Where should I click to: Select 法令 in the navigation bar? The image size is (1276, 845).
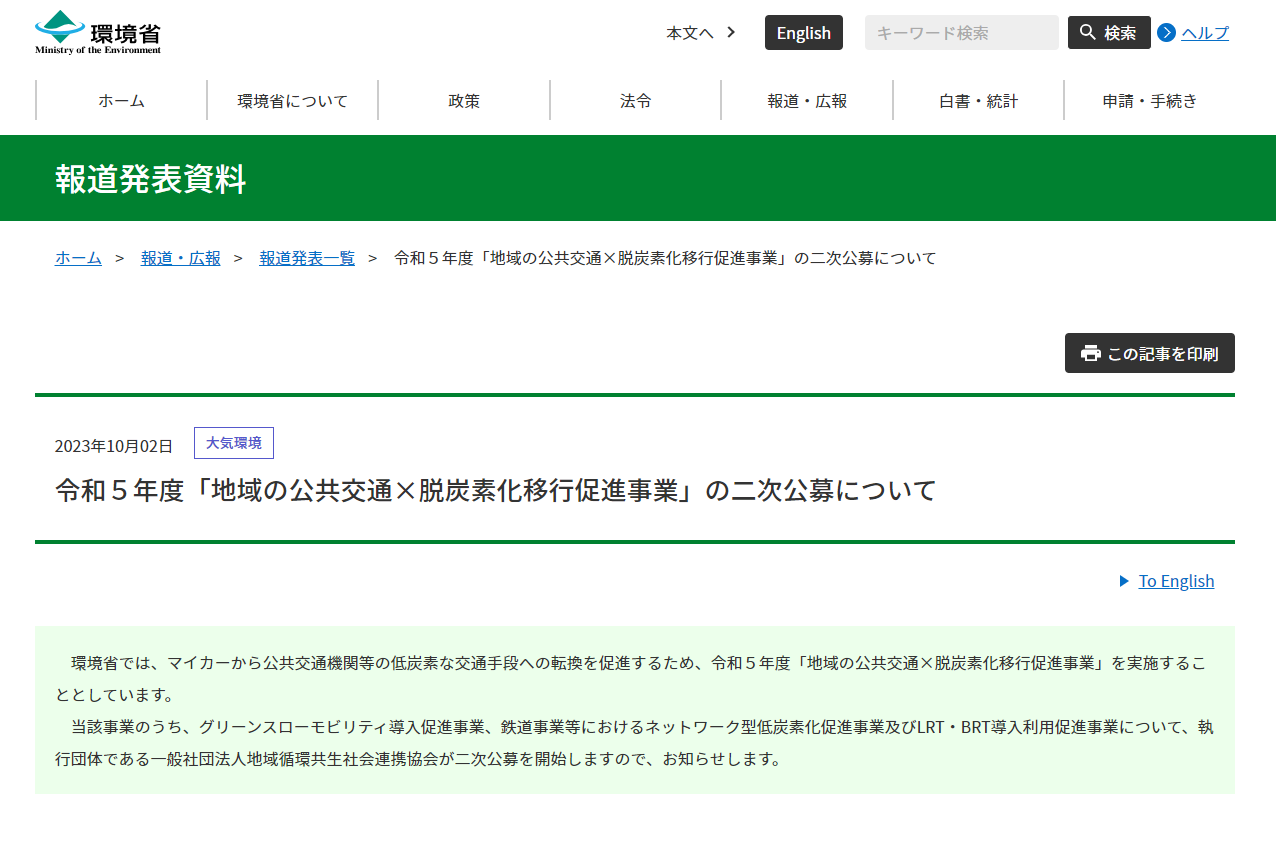click(635, 101)
